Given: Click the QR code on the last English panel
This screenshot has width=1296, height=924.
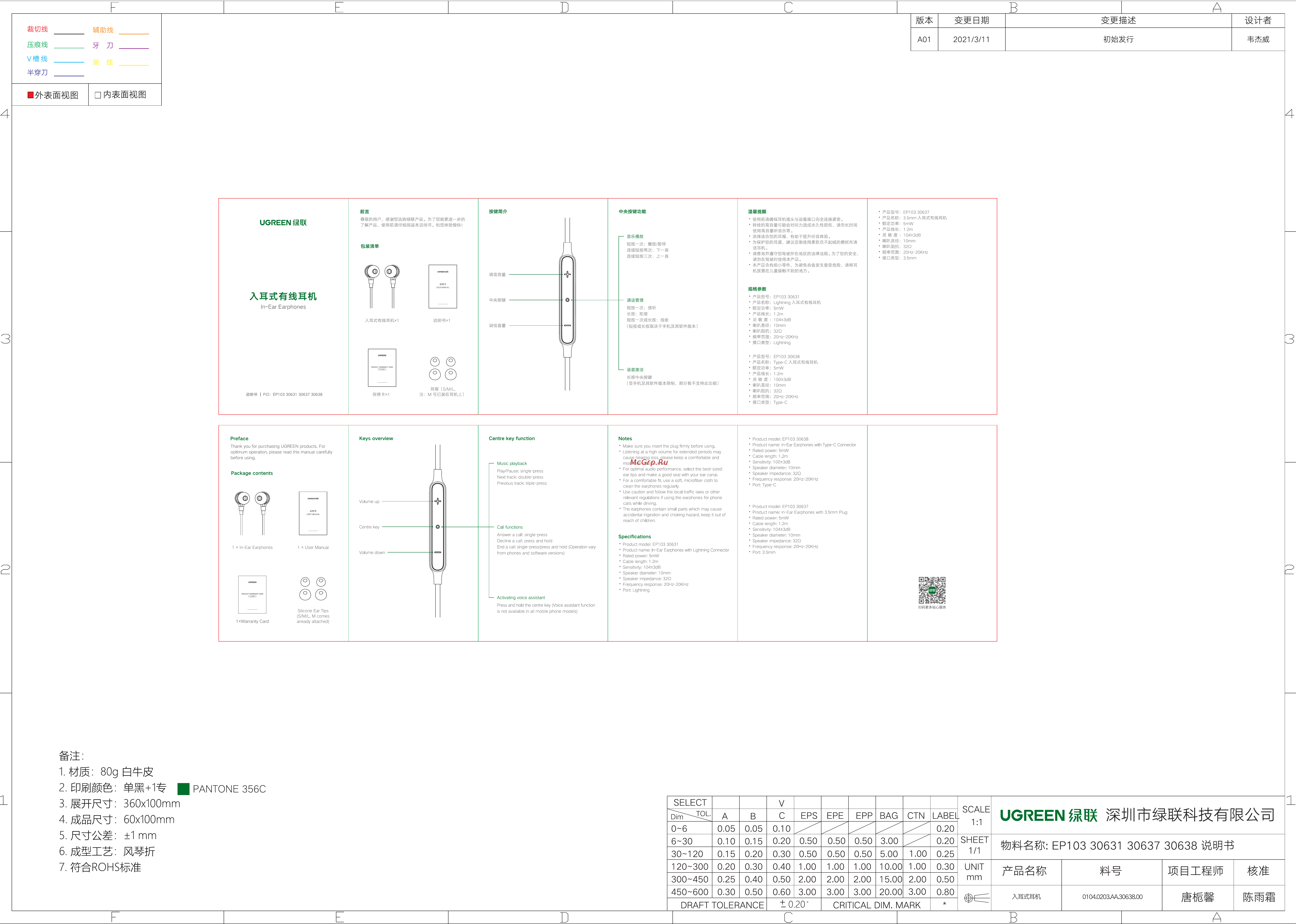Looking at the screenshot, I should [932, 590].
